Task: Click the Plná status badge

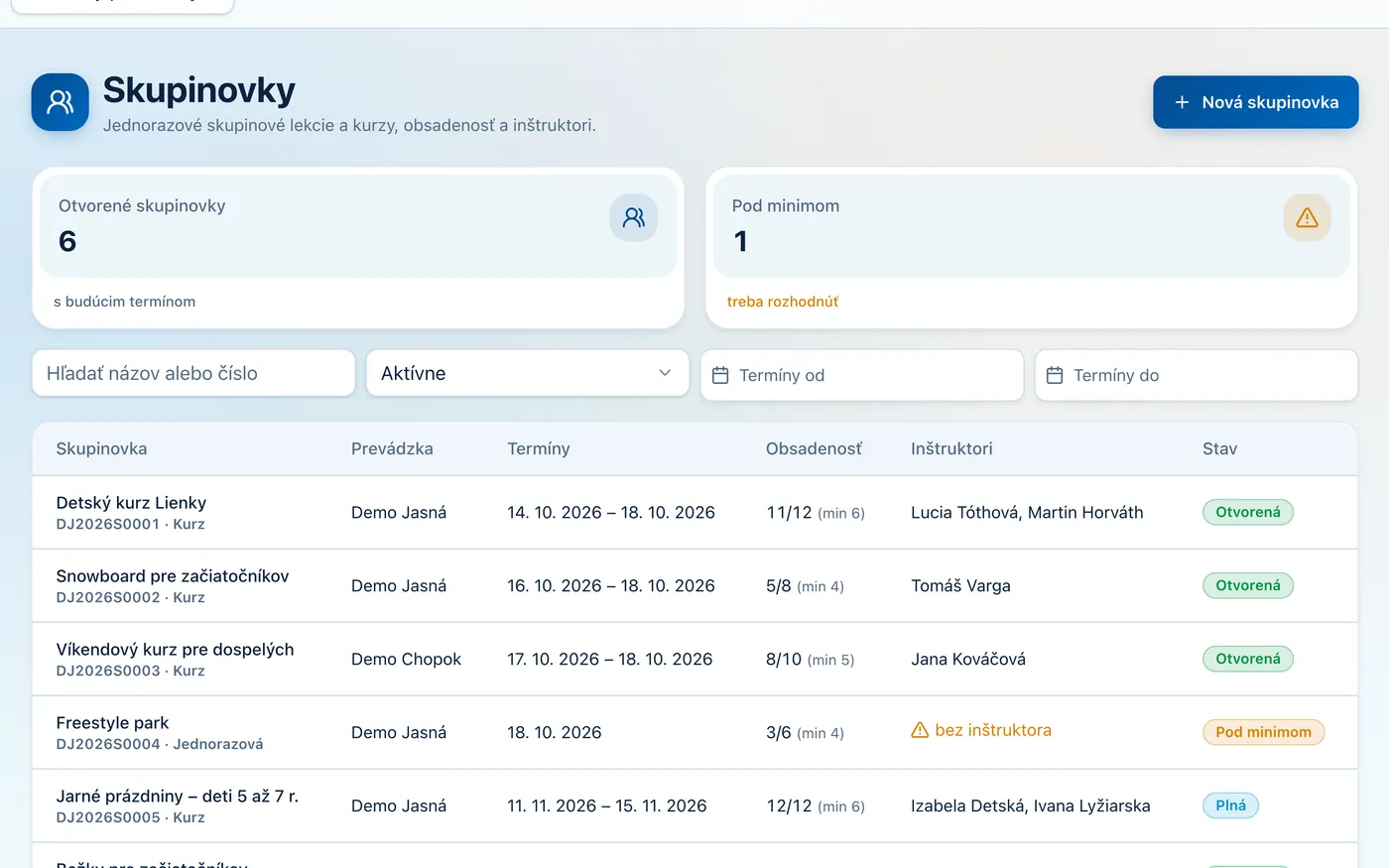Action: coord(1230,806)
